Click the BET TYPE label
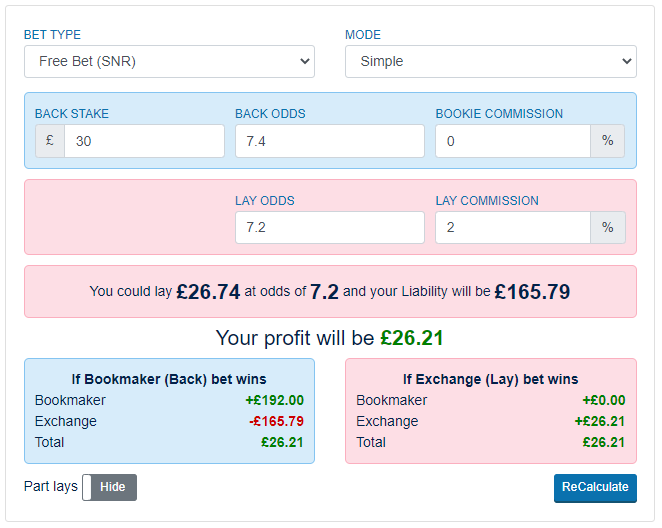The height and width of the screenshot is (528, 662). 52,35
